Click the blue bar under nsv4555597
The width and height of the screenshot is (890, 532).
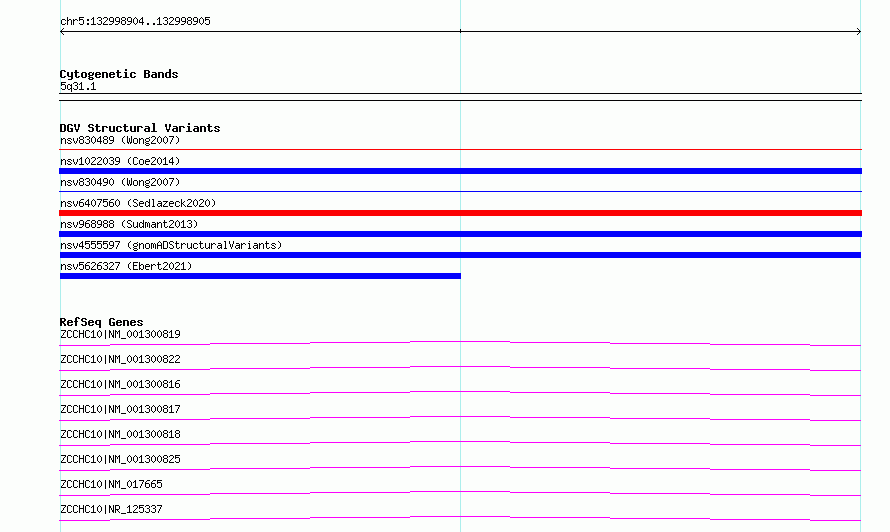coord(460,255)
